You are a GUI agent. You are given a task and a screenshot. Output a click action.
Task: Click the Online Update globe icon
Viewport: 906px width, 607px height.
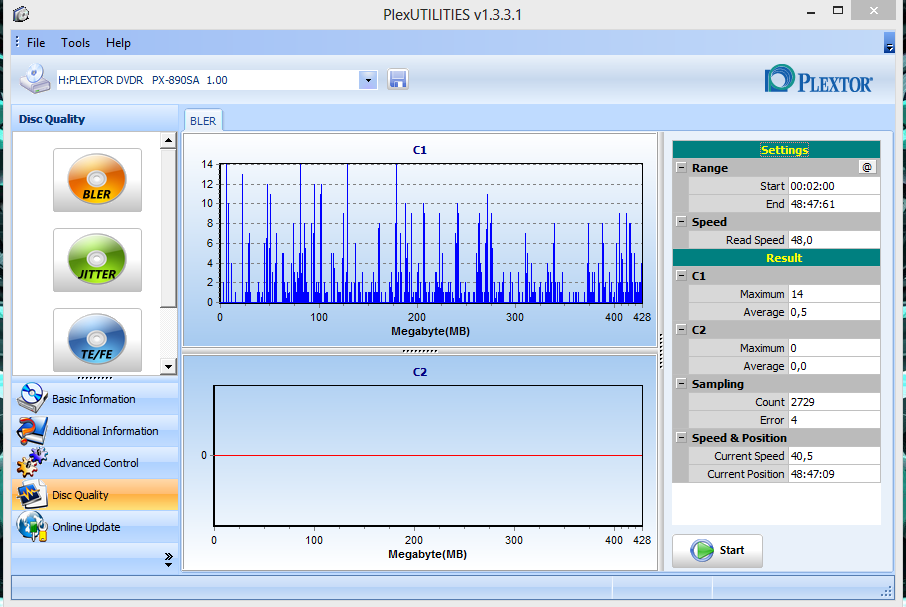click(32, 526)
